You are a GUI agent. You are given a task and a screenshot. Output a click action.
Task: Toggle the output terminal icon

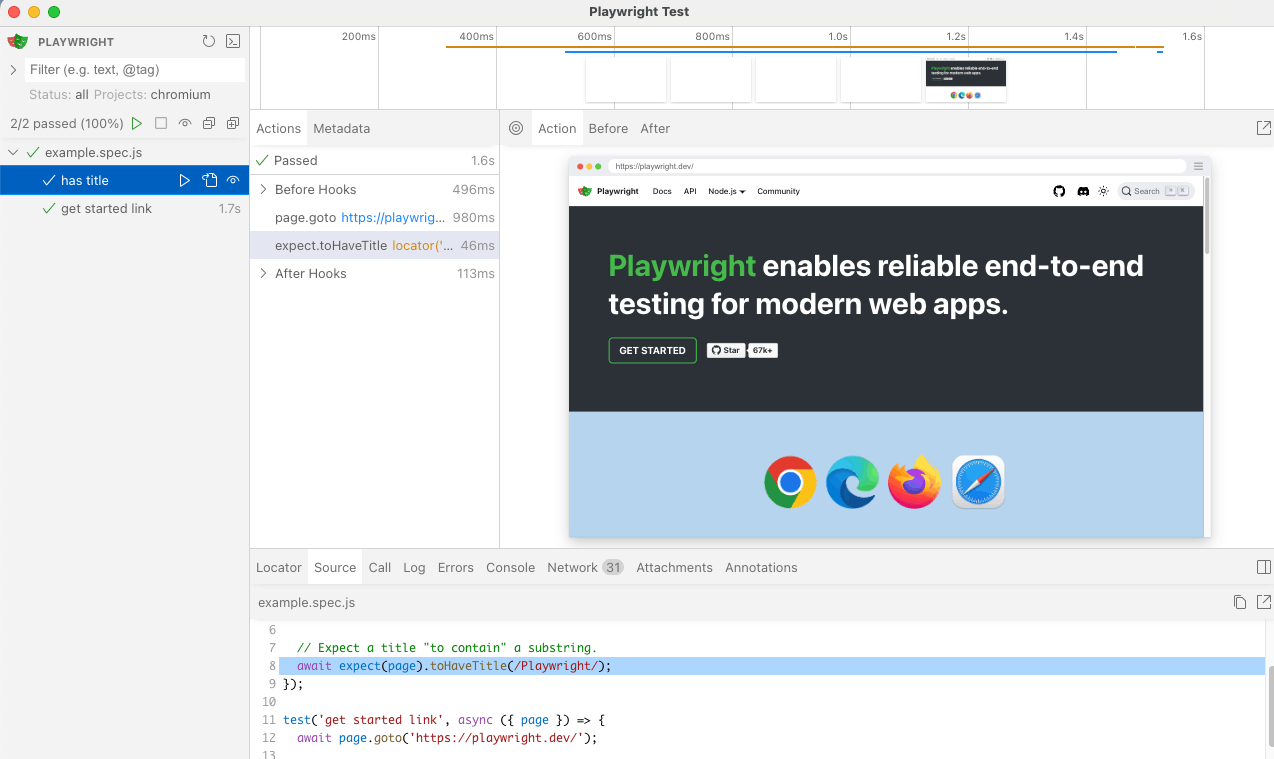[x=233, y=42]
